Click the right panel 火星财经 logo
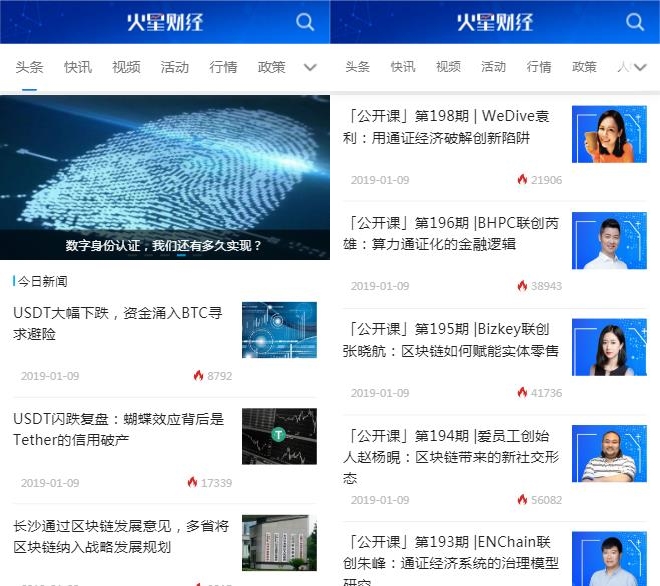660x586 pixels. coord(495,22)
